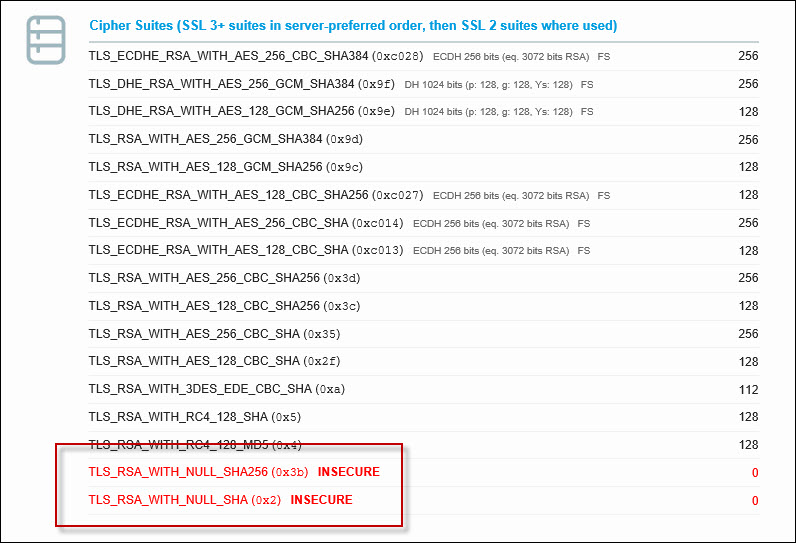This screenshot has width=796, height=543.
Task: Click the 256 strength value for 0xc028
Action: 748,56
